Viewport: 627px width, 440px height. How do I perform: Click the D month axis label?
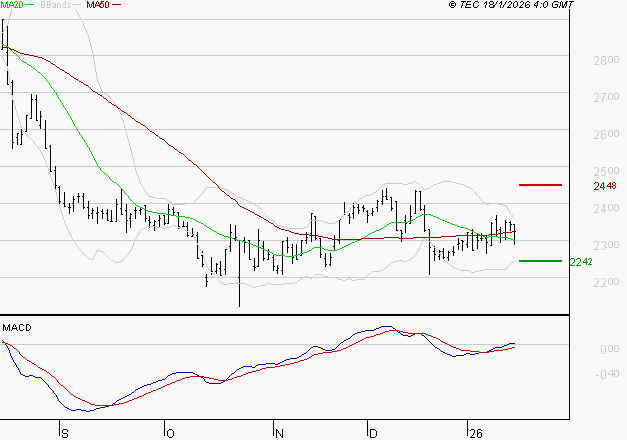(373, 434)
